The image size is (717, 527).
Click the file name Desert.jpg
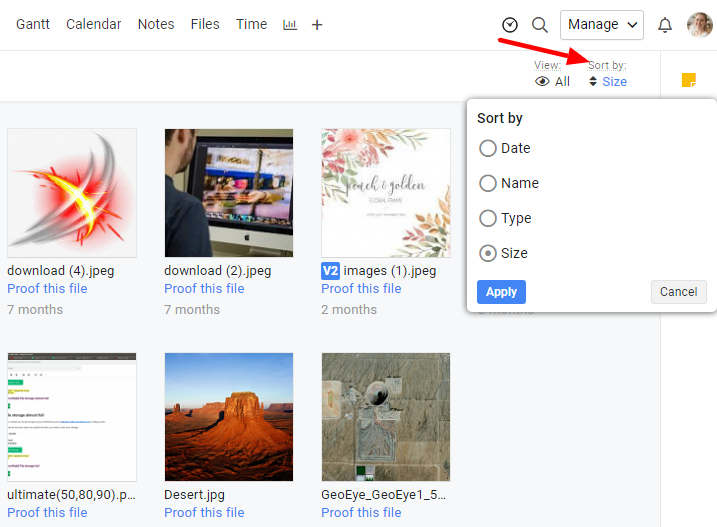pos(194,495)
